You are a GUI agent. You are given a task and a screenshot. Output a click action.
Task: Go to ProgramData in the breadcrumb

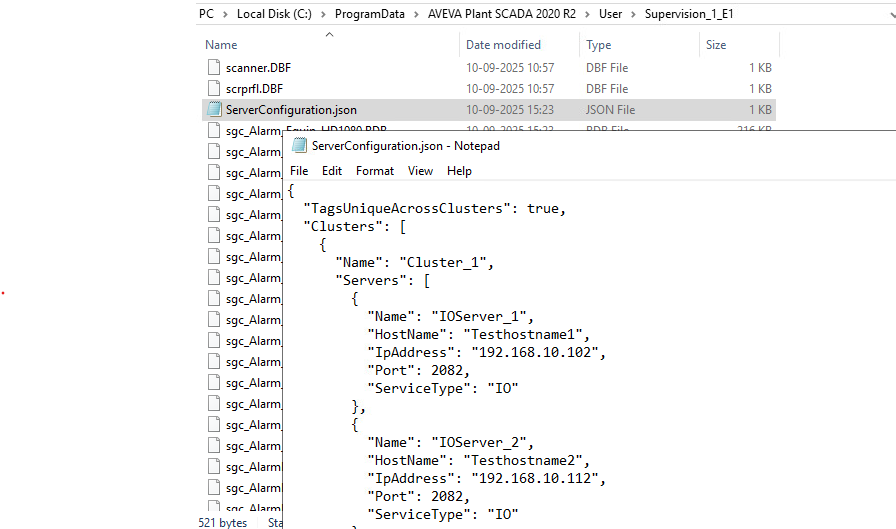(x=370, y=14)
